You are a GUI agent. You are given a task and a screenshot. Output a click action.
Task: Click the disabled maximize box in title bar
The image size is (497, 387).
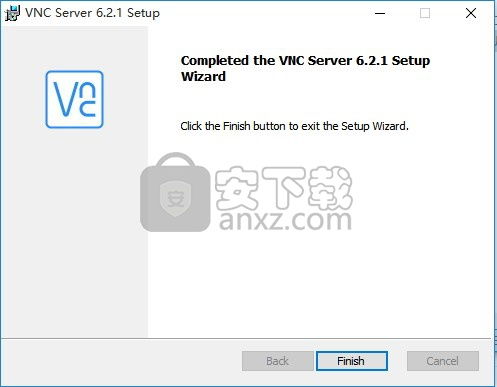[425, 13]
